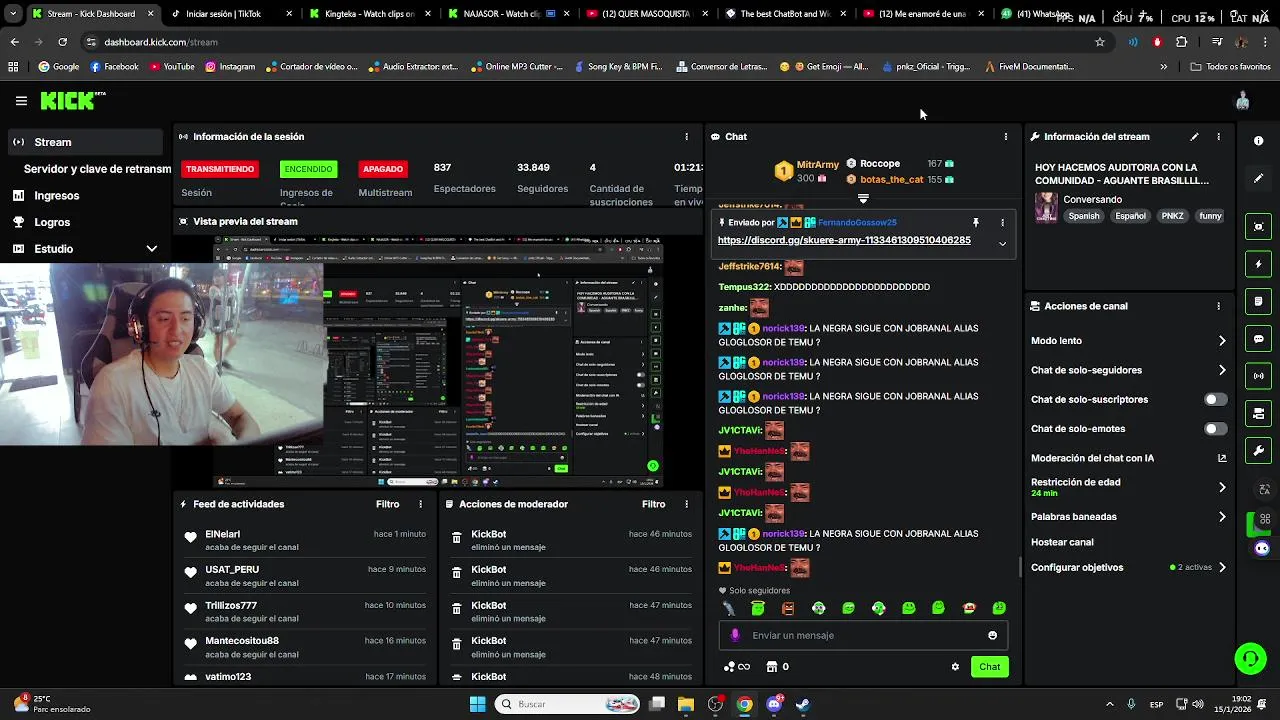
Task: Open Acciones de canal three-dot menu
Action: tap(1218, 306)
